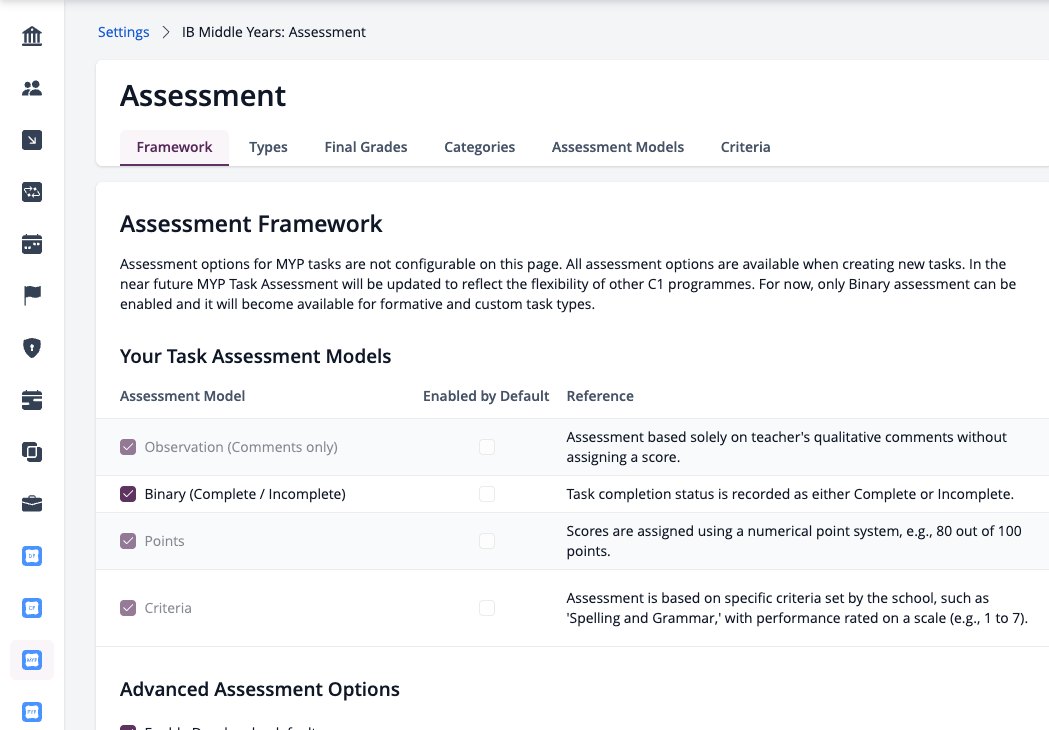
Task: Check Enabled by Default for Criteria row
Action: click(x=487, y=608)
